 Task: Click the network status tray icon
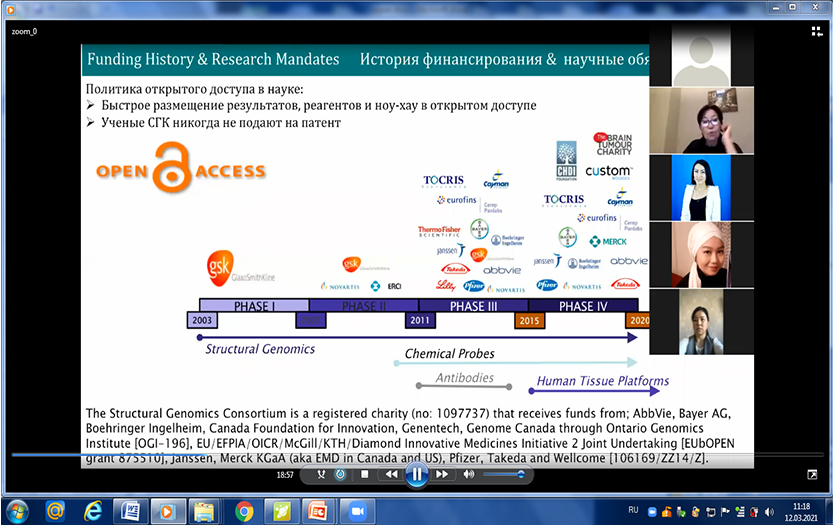740,512
